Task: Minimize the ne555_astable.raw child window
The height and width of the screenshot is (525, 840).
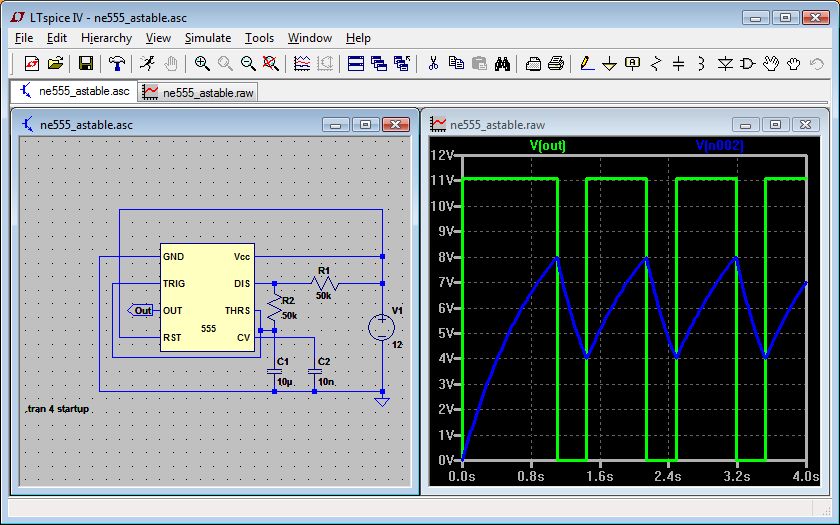Action: [745, 125]
